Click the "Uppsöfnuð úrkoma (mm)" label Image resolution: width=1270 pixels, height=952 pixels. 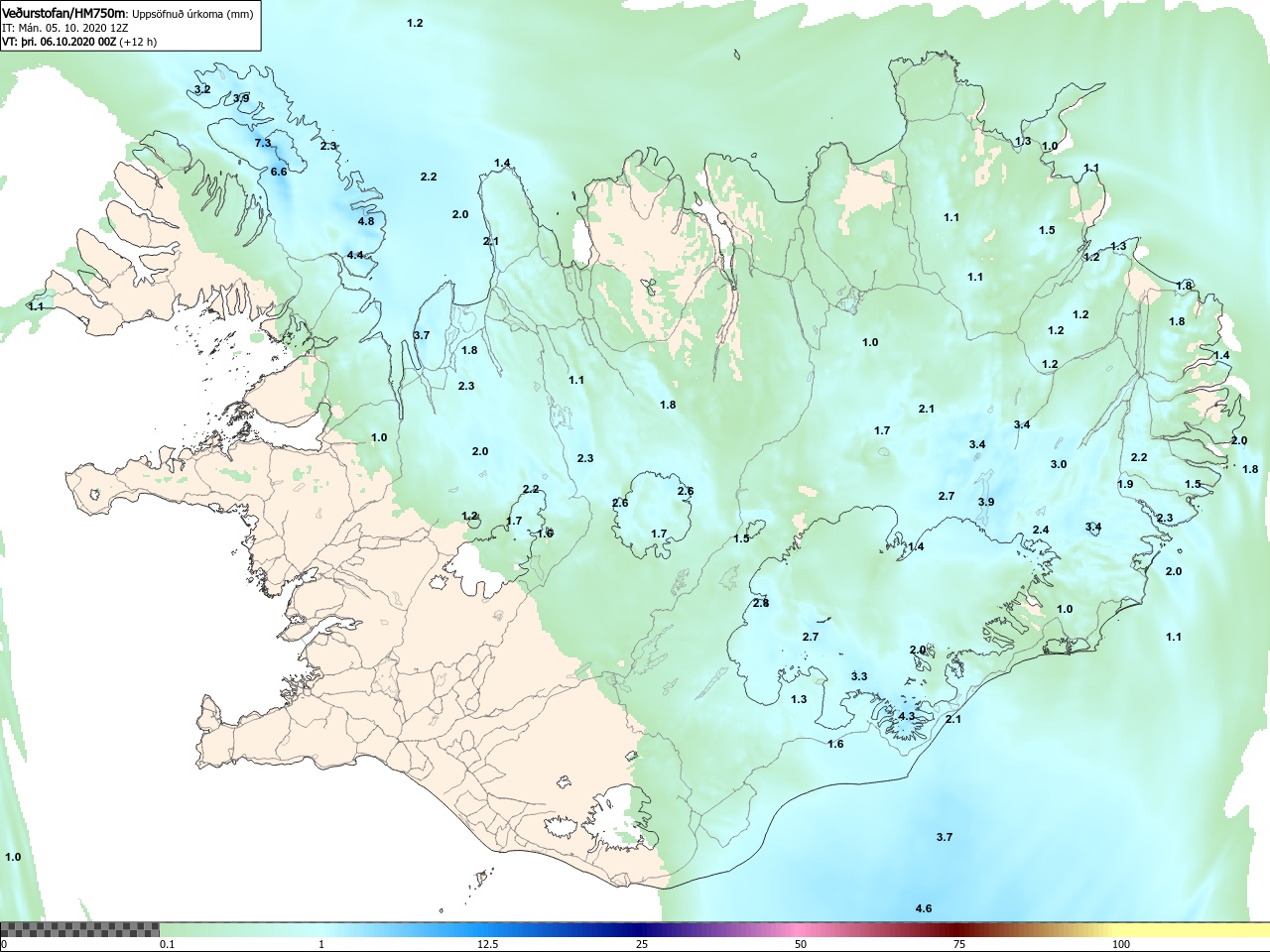(191, 15)
